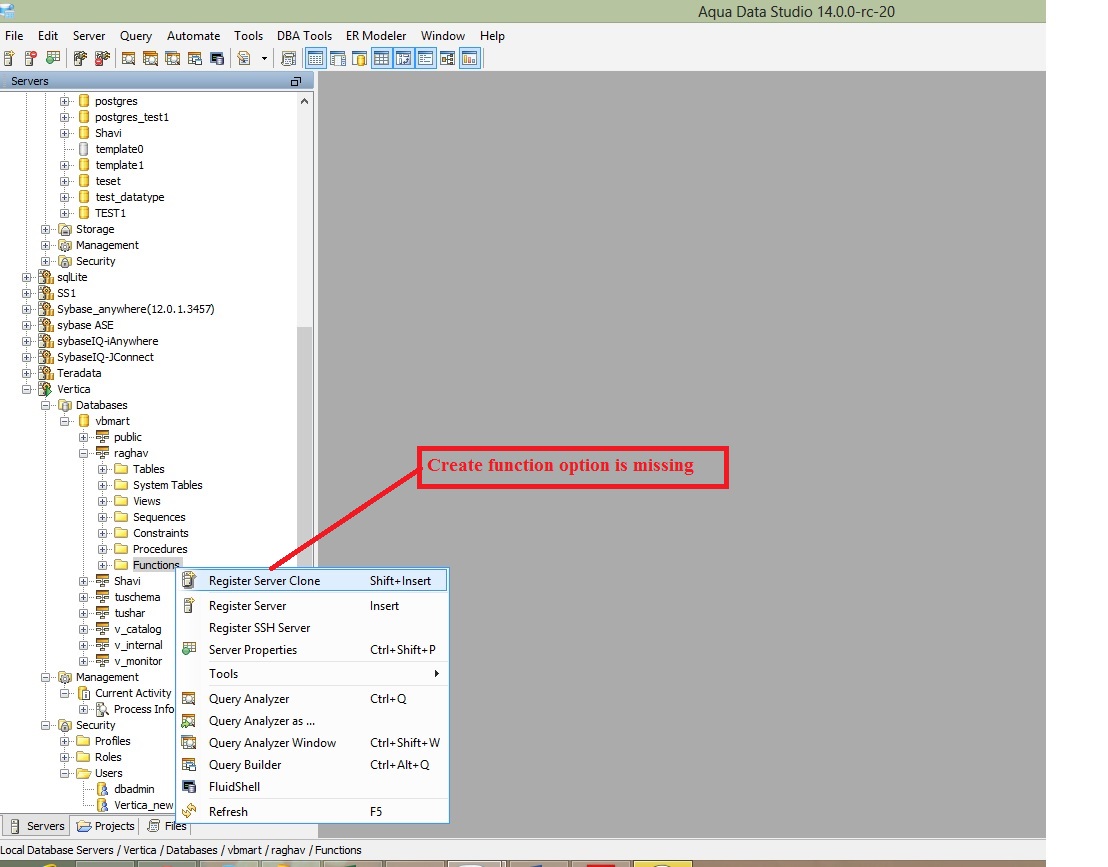Choose Register Server Clone from context menu

click(x=312, y=581)
